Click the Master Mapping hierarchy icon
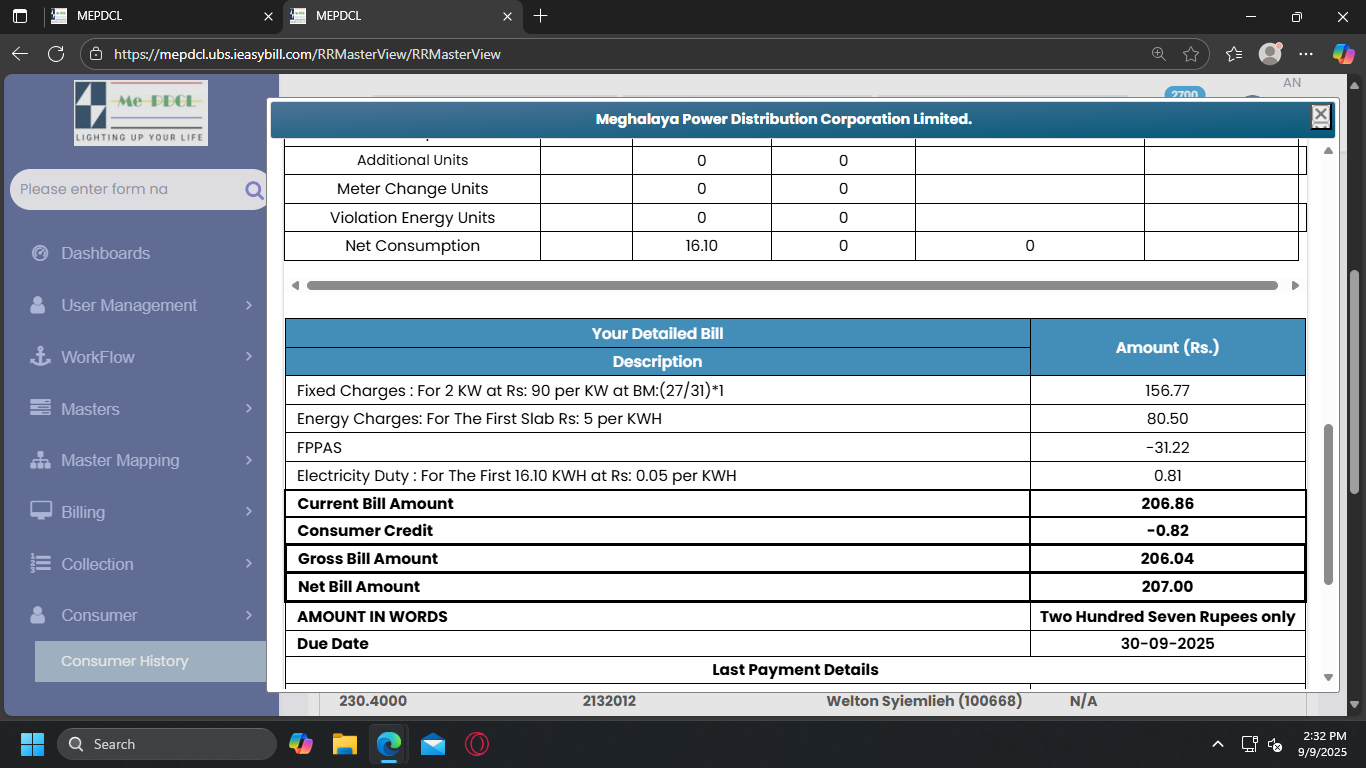Screen dimensions: 1366x768 [40, 460]
